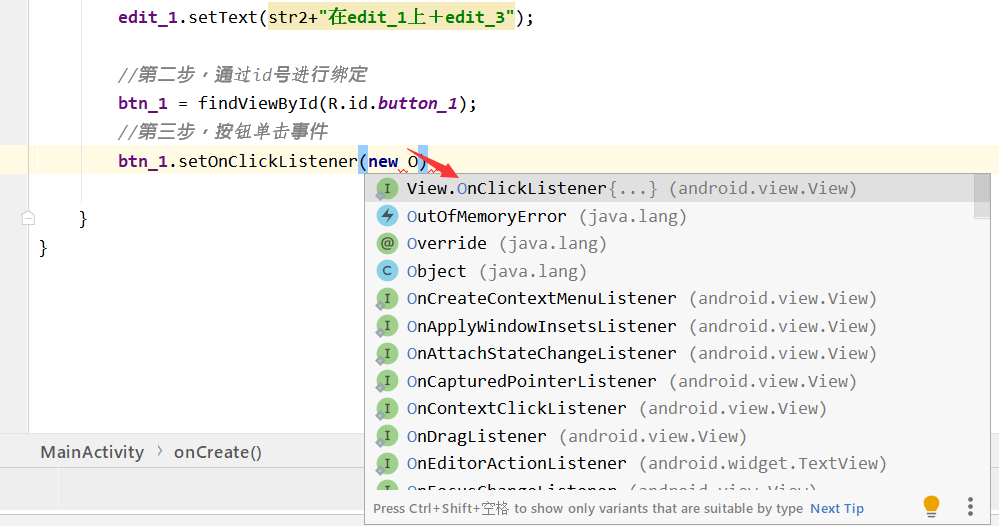
Task: Click lightning exception icon beside OutOfMemoryError
Action: (x=387, y=216)
